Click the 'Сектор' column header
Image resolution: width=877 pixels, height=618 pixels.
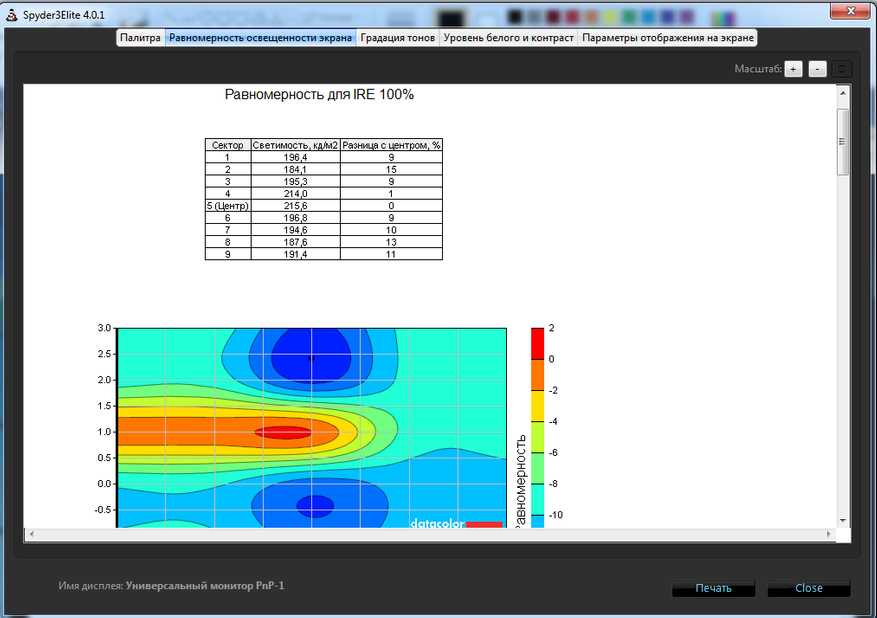[228, 145]
